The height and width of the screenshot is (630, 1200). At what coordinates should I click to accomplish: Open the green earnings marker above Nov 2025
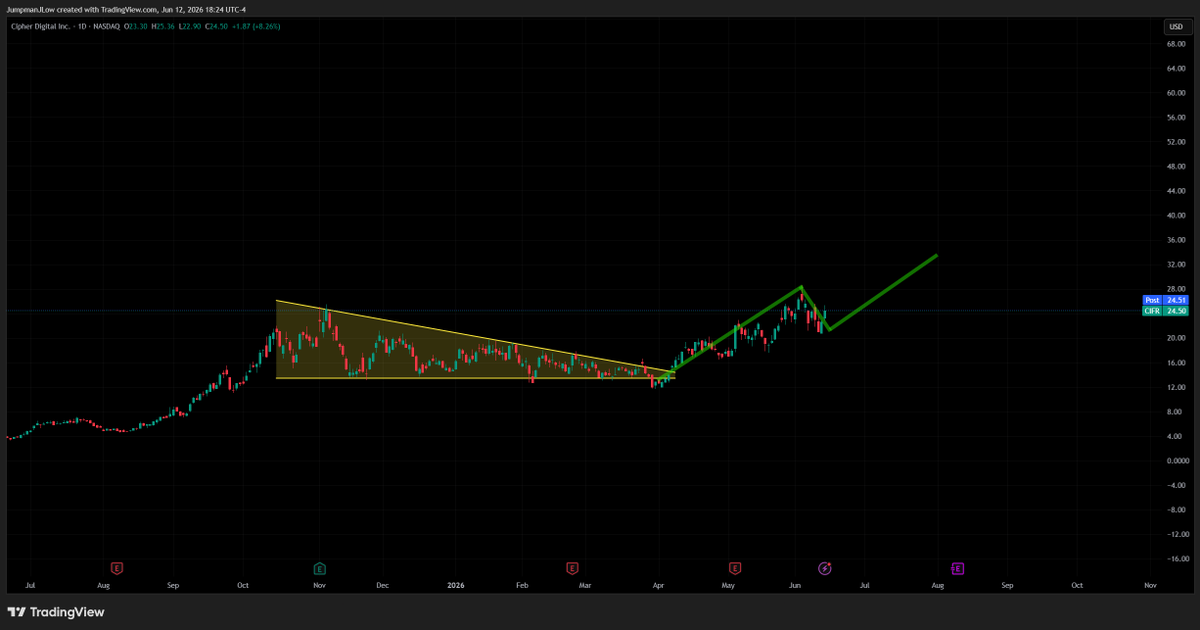[320, 568]
